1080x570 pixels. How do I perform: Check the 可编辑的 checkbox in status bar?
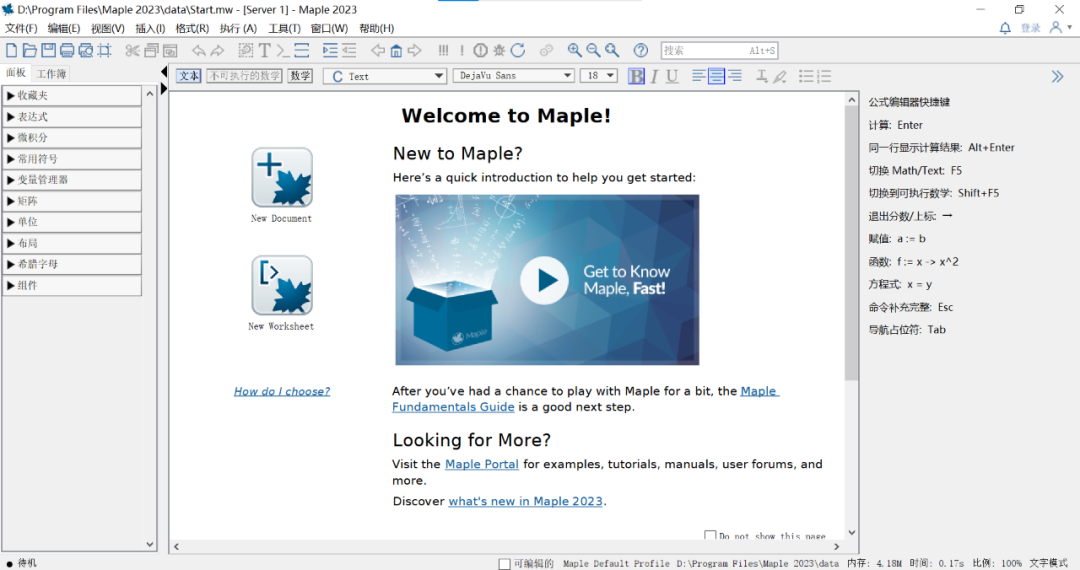[x=504, y=564]
